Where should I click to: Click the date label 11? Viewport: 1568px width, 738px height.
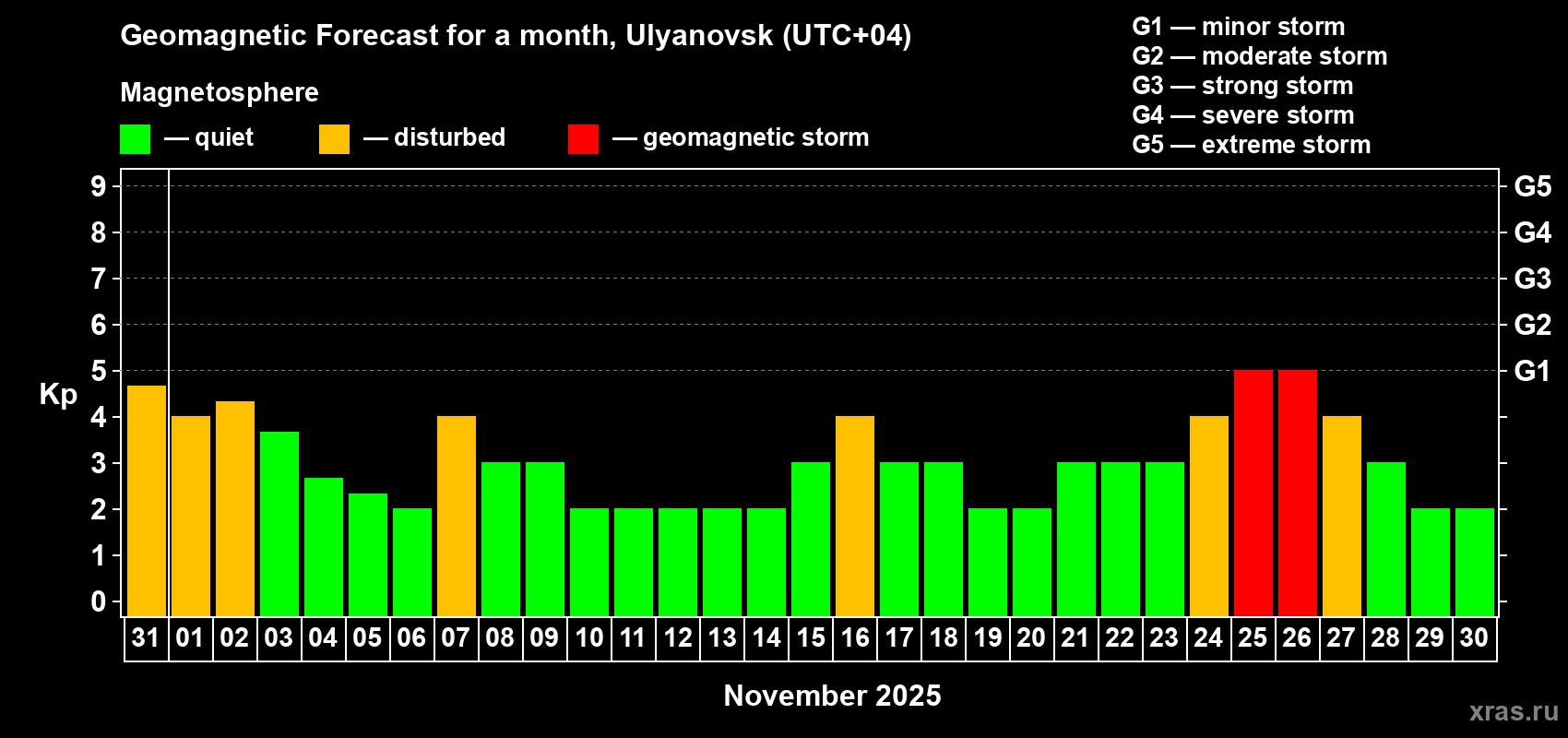tap(633, 638)
